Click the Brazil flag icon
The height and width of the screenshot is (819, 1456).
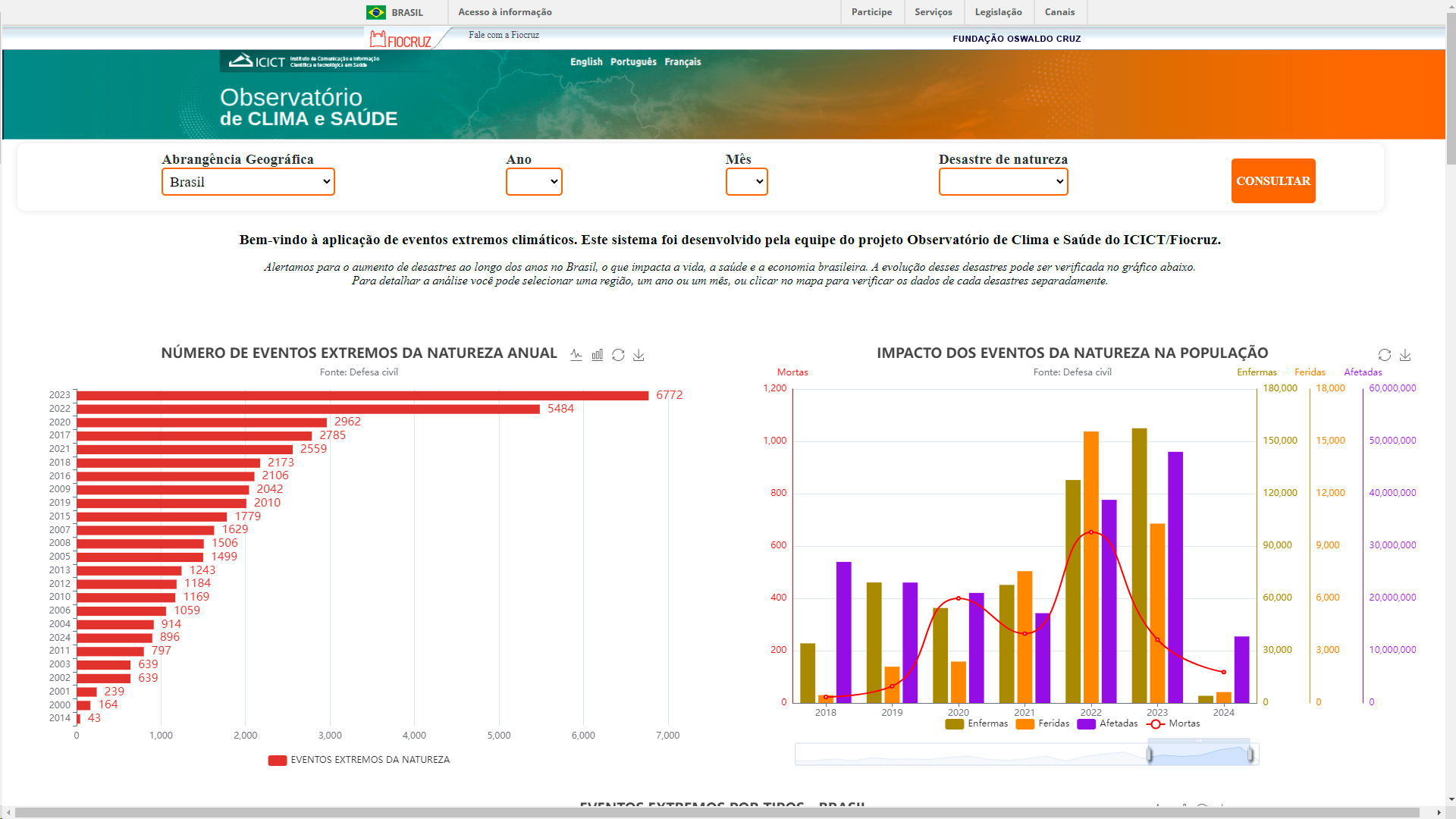pyautogui.click(x=376, y=12)
